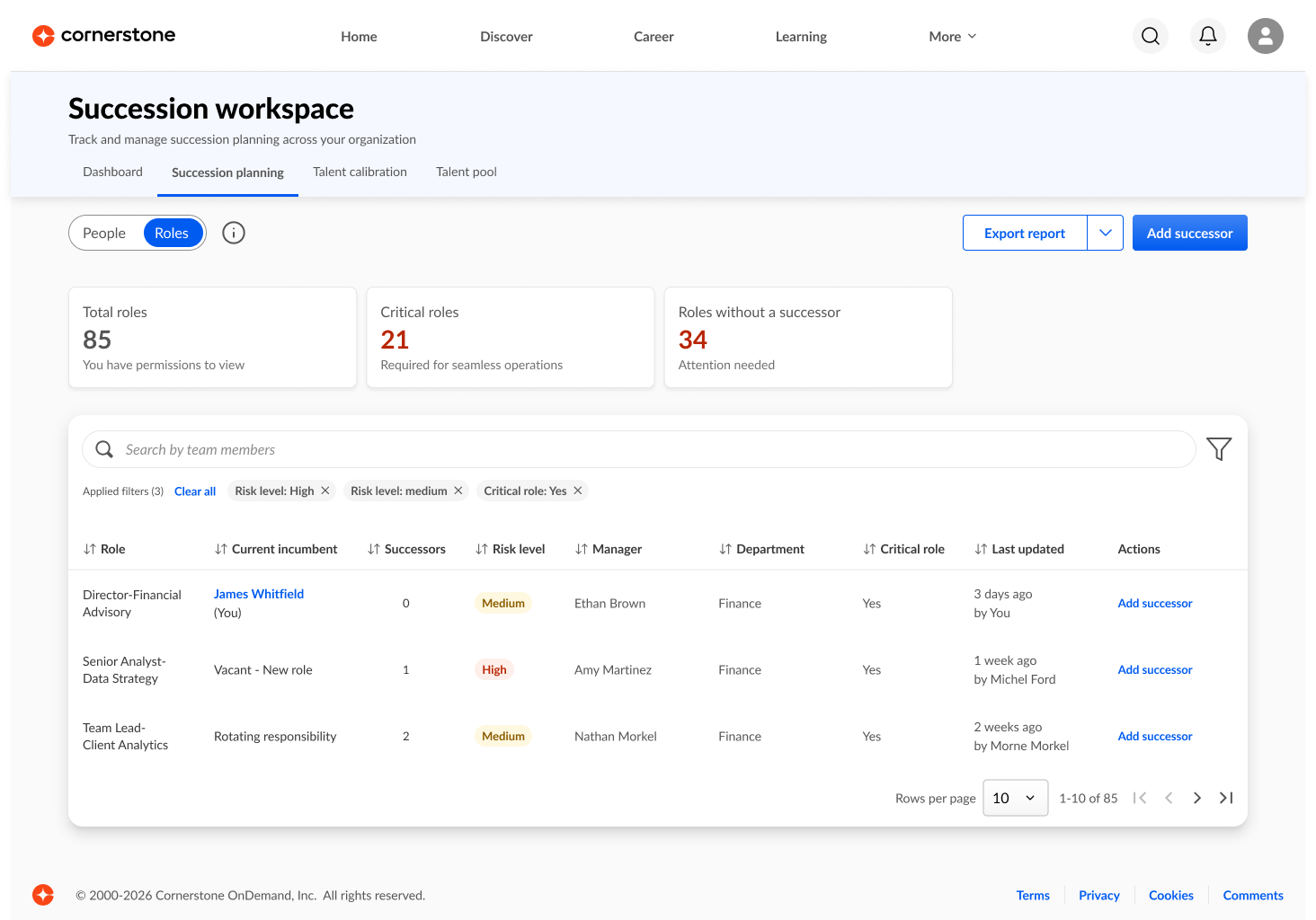Image resolution: width=1316 pixels, height=920 pixels.
Task: Go to the previous page of results
Action: (x=1169, y=798)
